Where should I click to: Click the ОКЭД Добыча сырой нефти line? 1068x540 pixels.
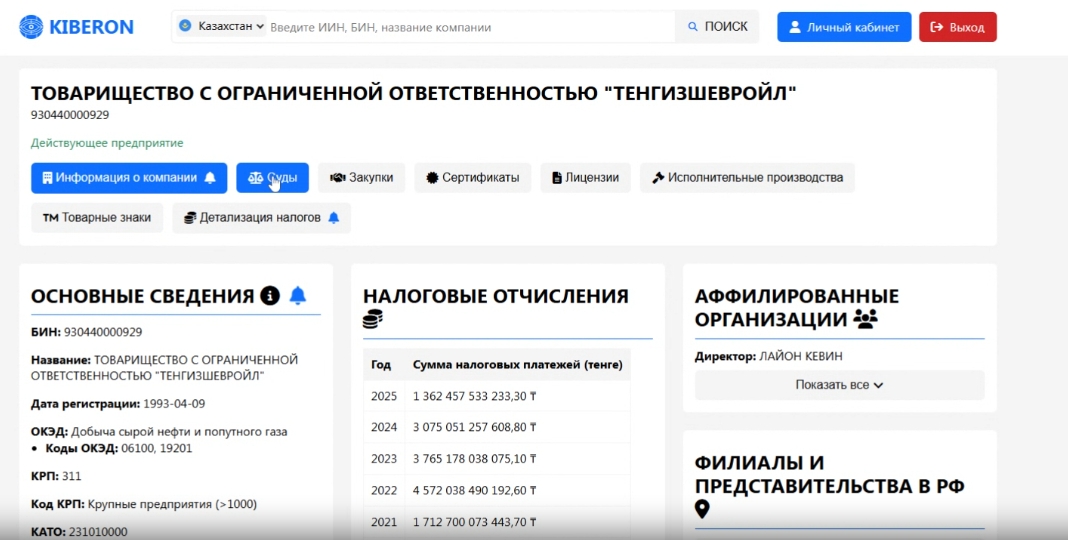coord(159,432)
